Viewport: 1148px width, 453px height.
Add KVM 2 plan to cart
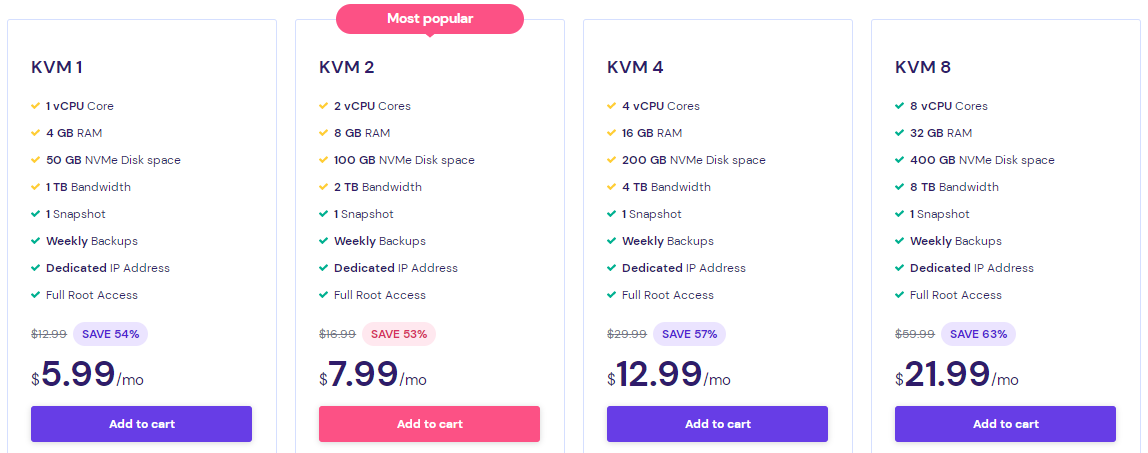pyautogui.click(x=429, y=424)
